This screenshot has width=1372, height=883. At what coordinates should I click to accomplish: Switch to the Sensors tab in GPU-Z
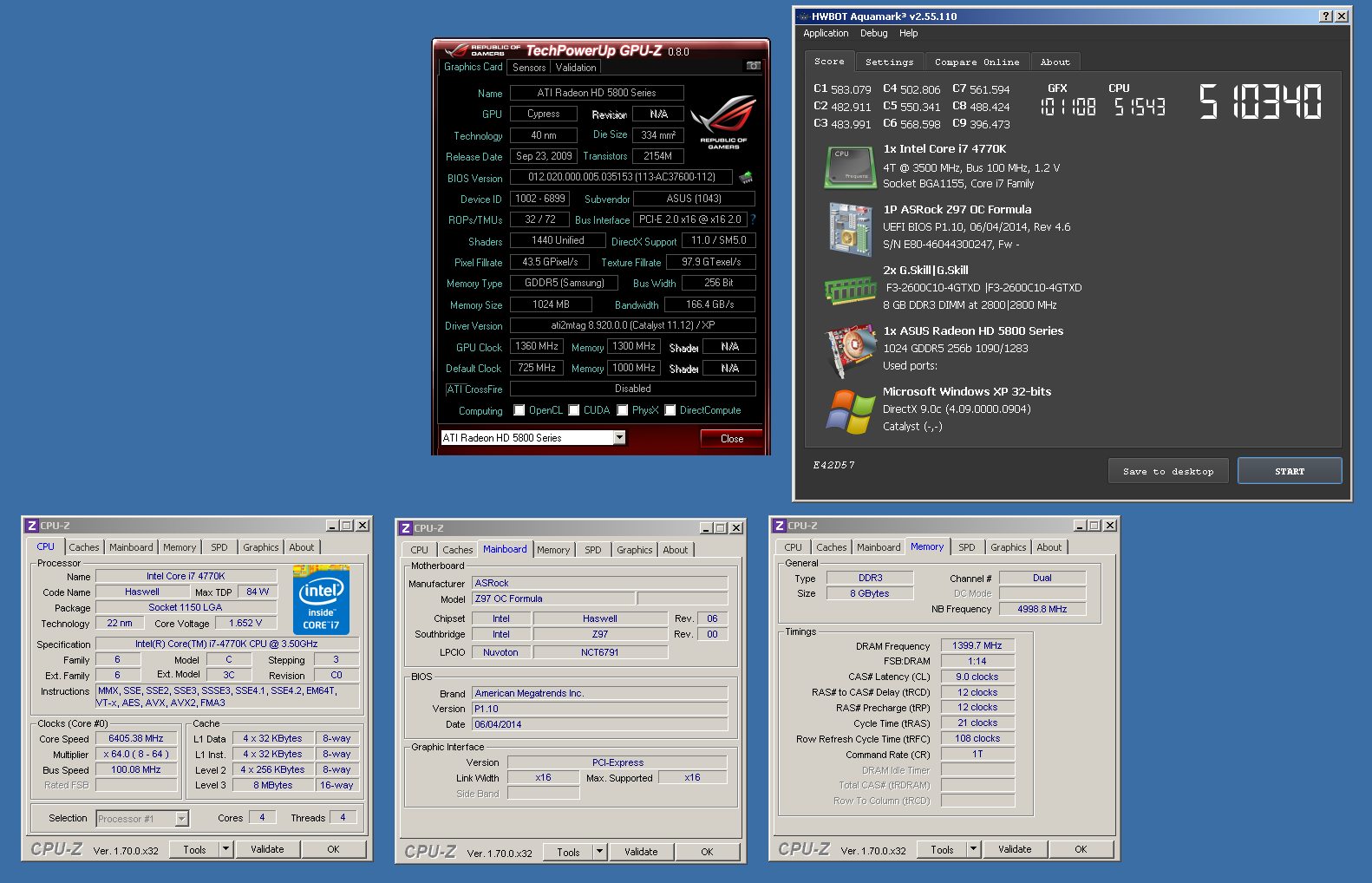pos(529,68)
